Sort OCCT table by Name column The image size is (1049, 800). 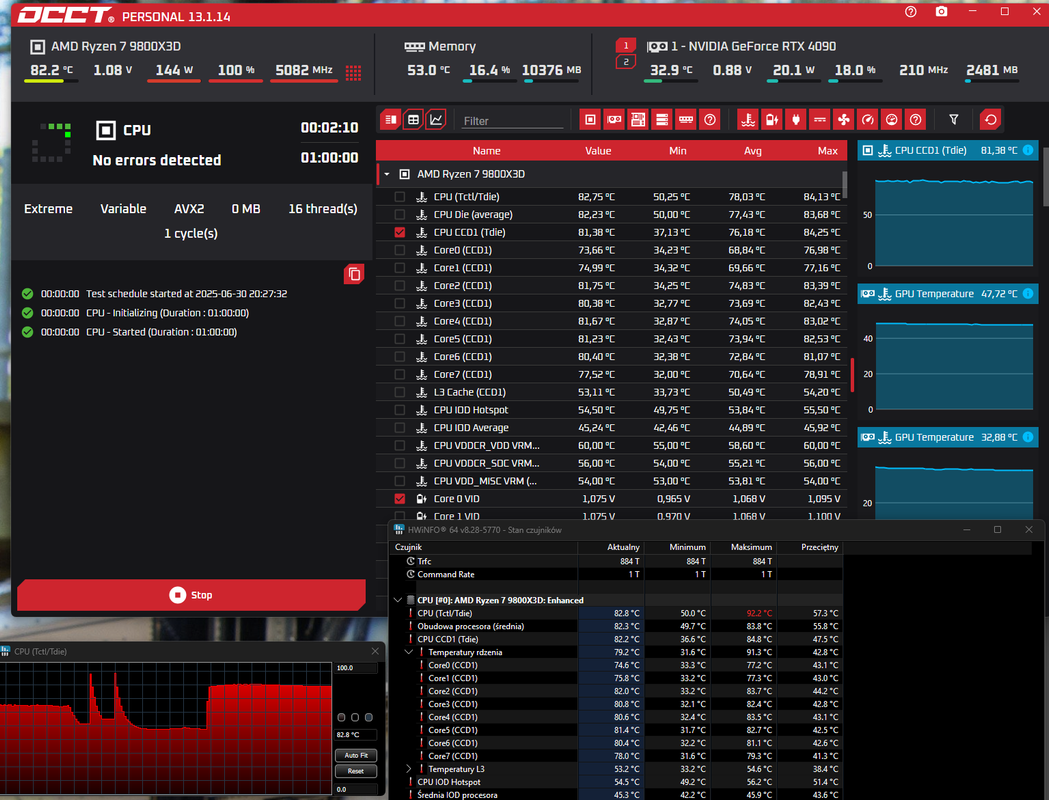click(486, 151)
